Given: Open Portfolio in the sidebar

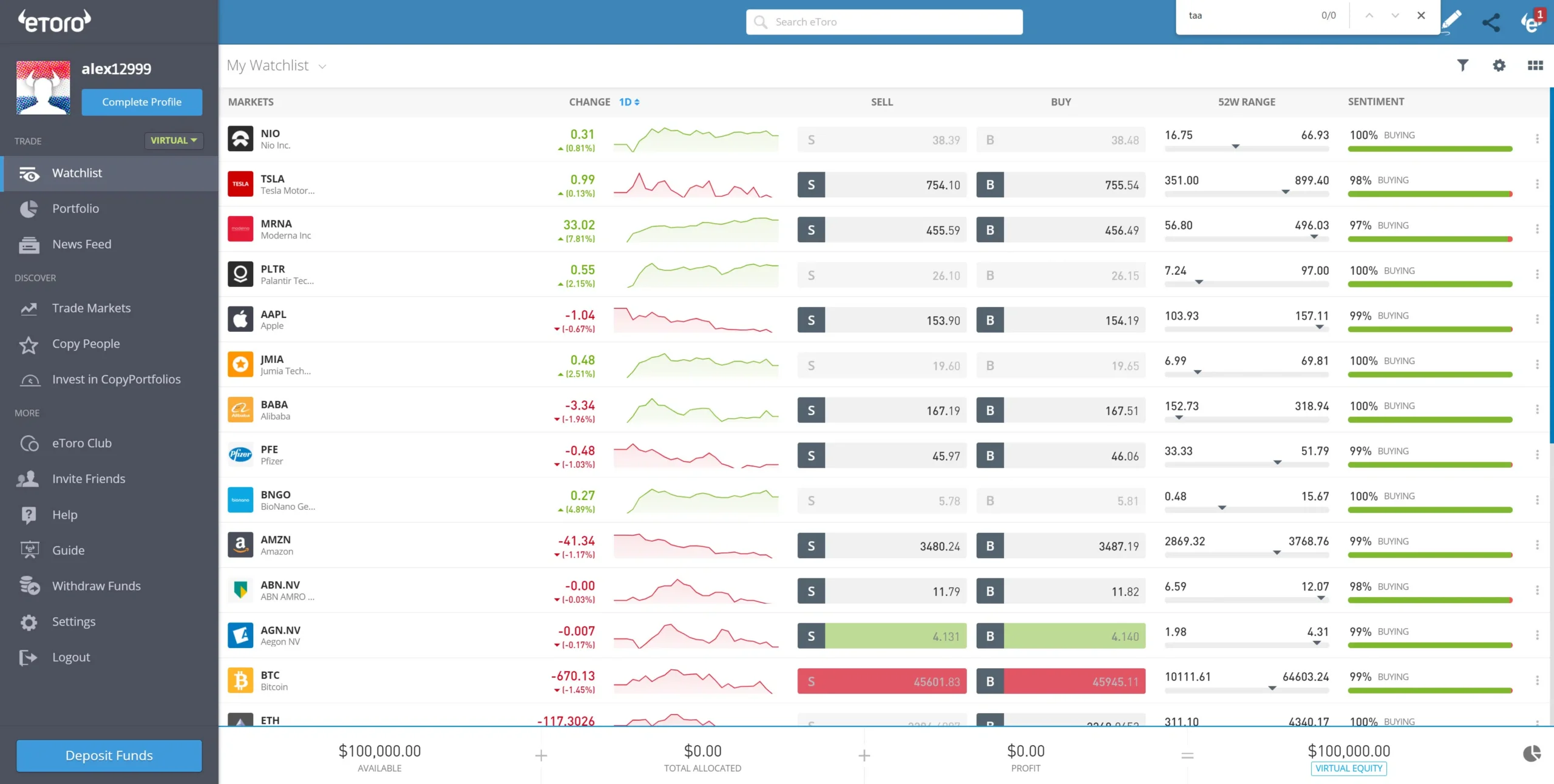Looking at the screenshot, I should 75,209.
